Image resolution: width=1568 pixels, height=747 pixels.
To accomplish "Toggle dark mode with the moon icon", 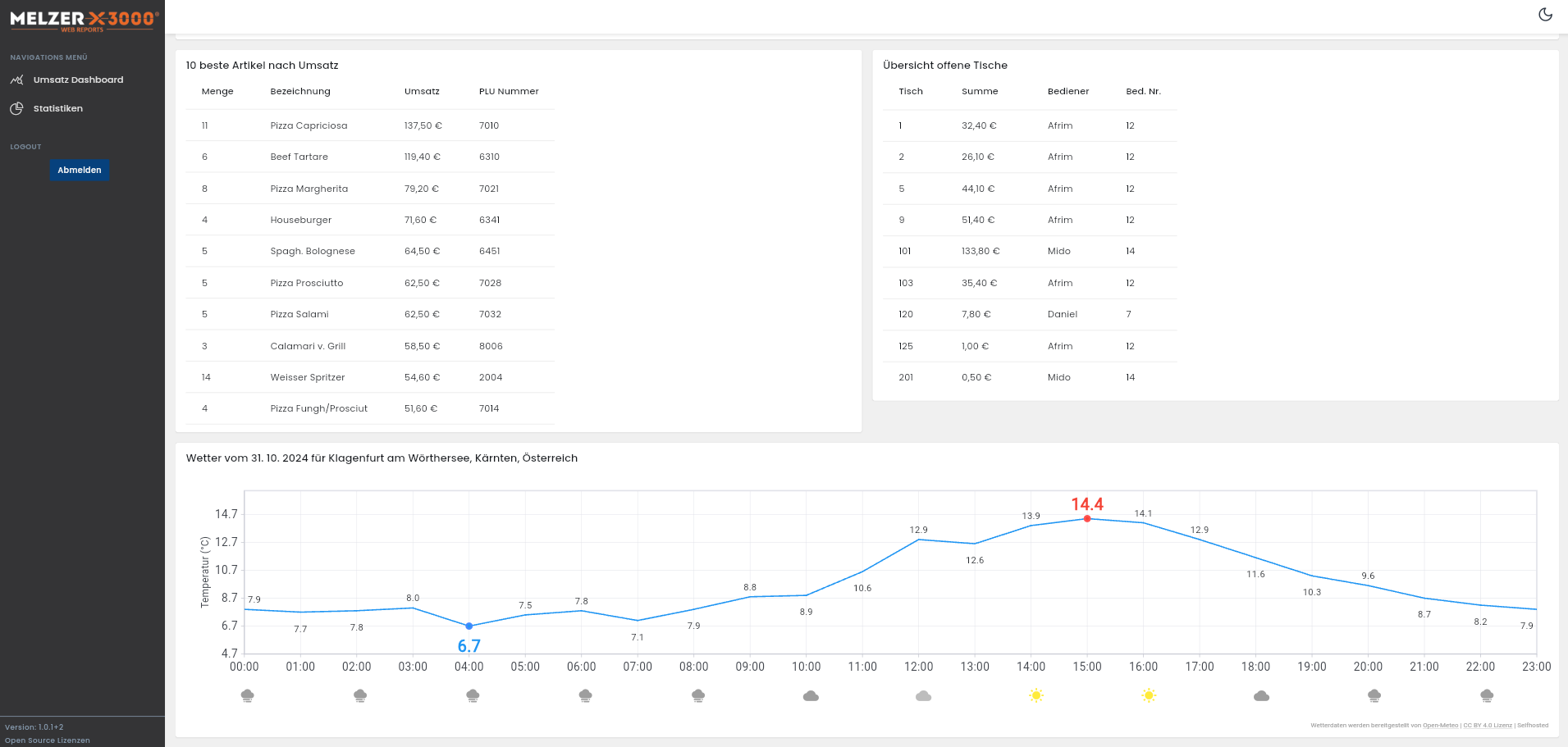I will click(x=1545, y=15).
